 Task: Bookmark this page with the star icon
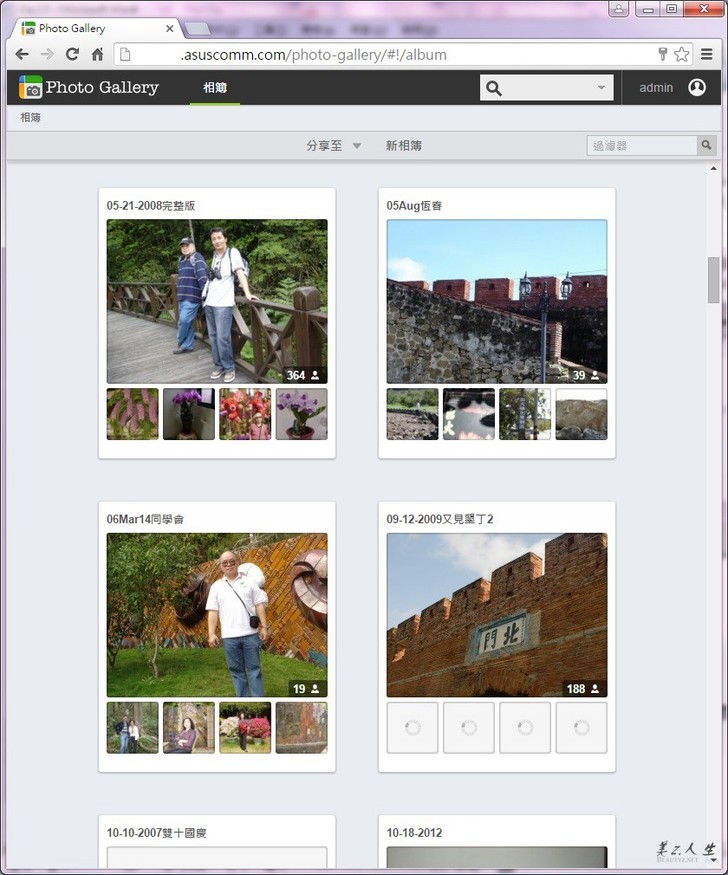tap(681, 54)
